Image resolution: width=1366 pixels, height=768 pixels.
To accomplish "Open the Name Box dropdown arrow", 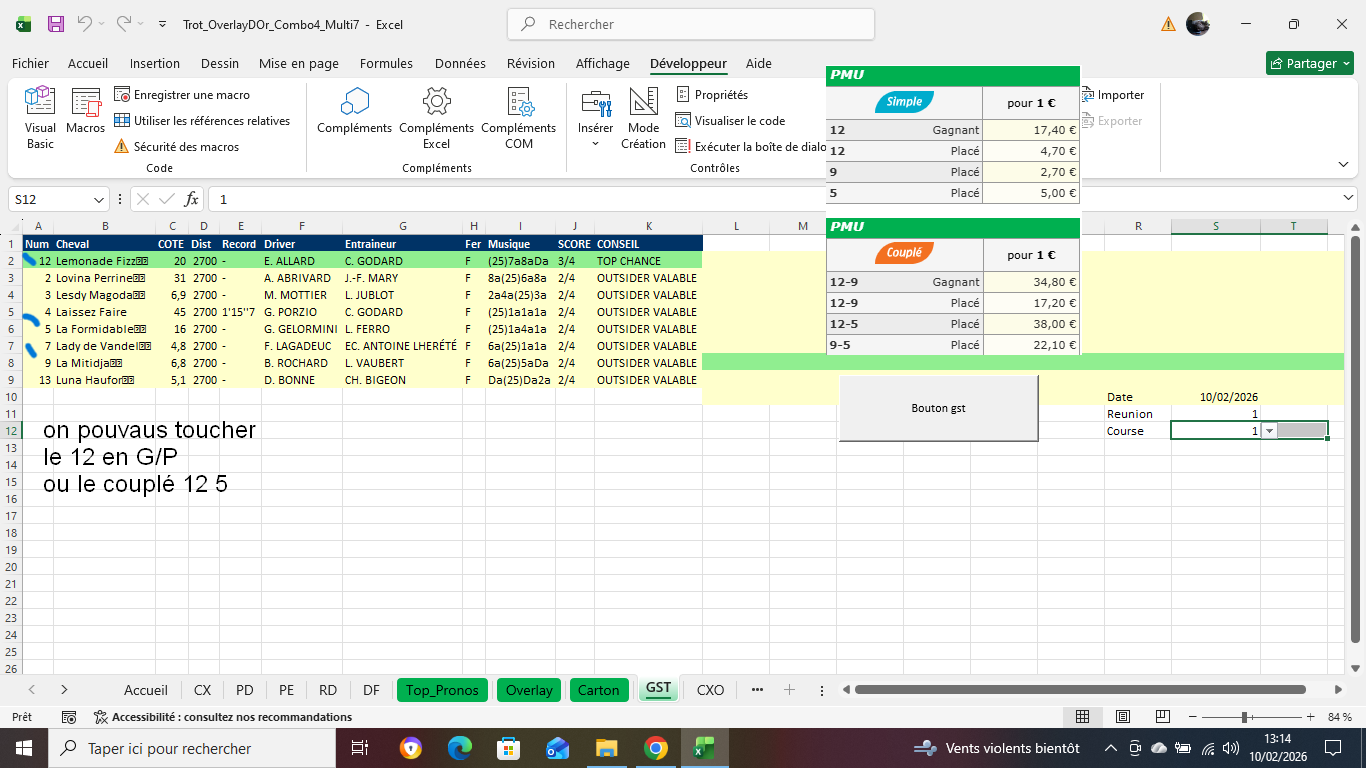I will pyautogui.click(x=98, y=199).
